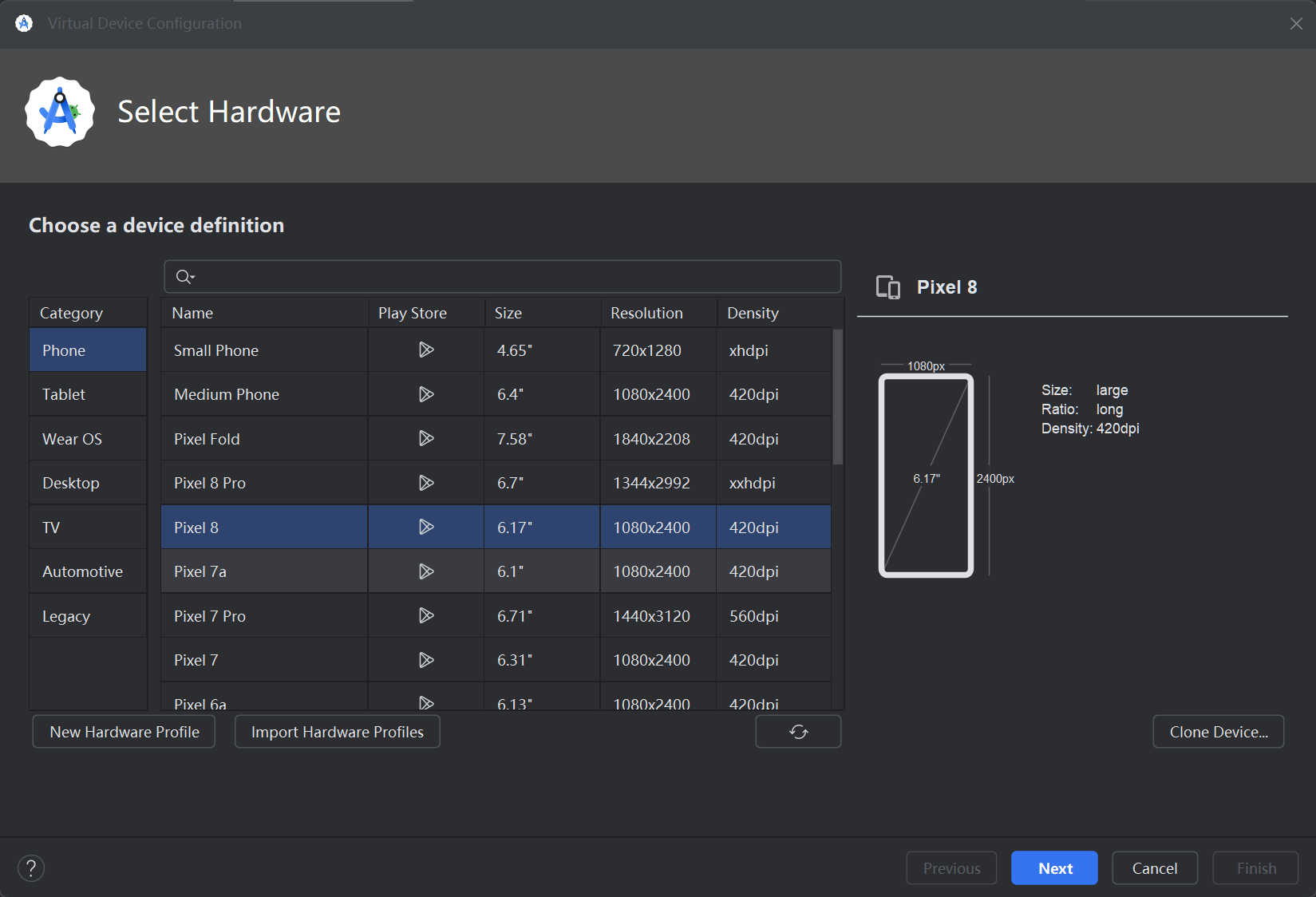
Task: Sort by the Size column header
Action: click(543, 313)
